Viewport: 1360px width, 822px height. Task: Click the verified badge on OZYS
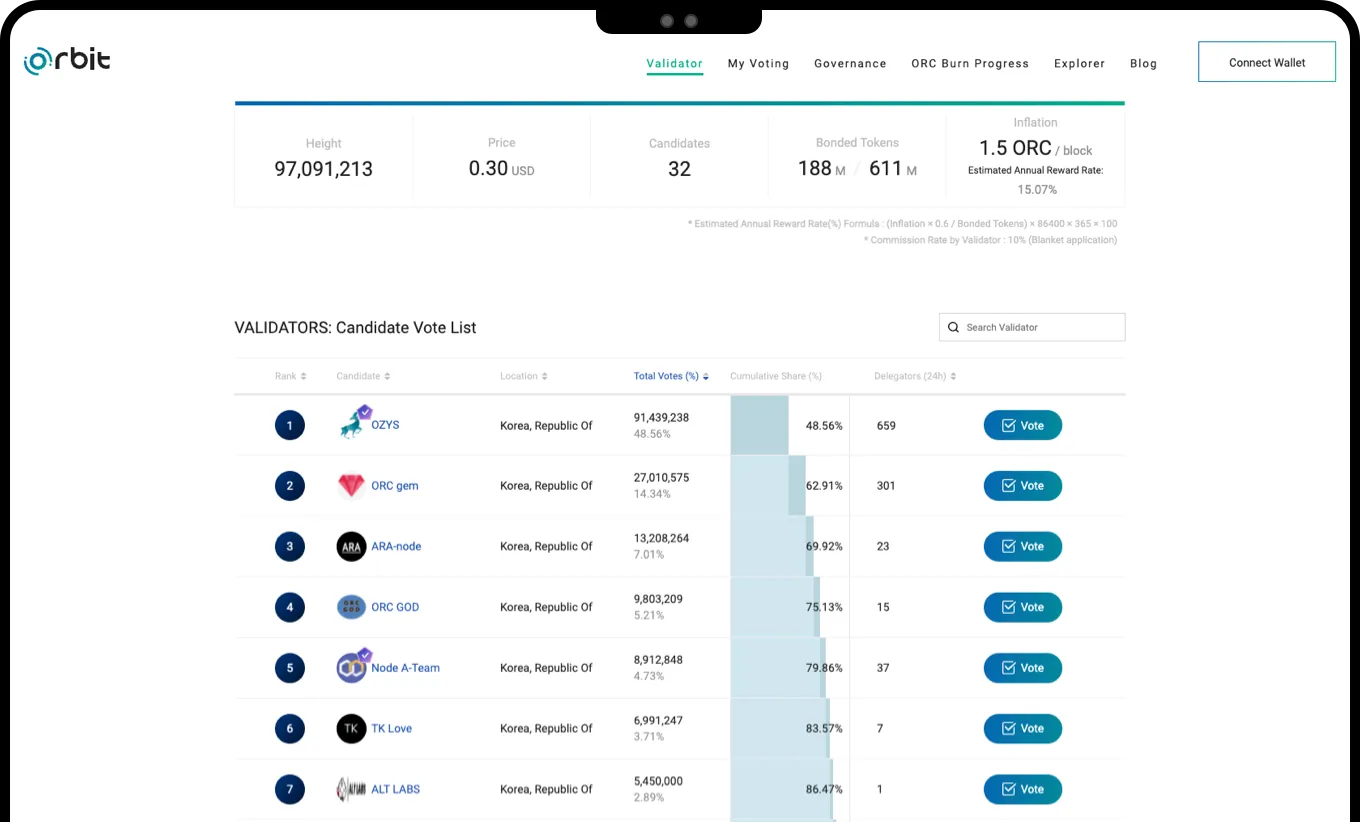coord(366,410)
